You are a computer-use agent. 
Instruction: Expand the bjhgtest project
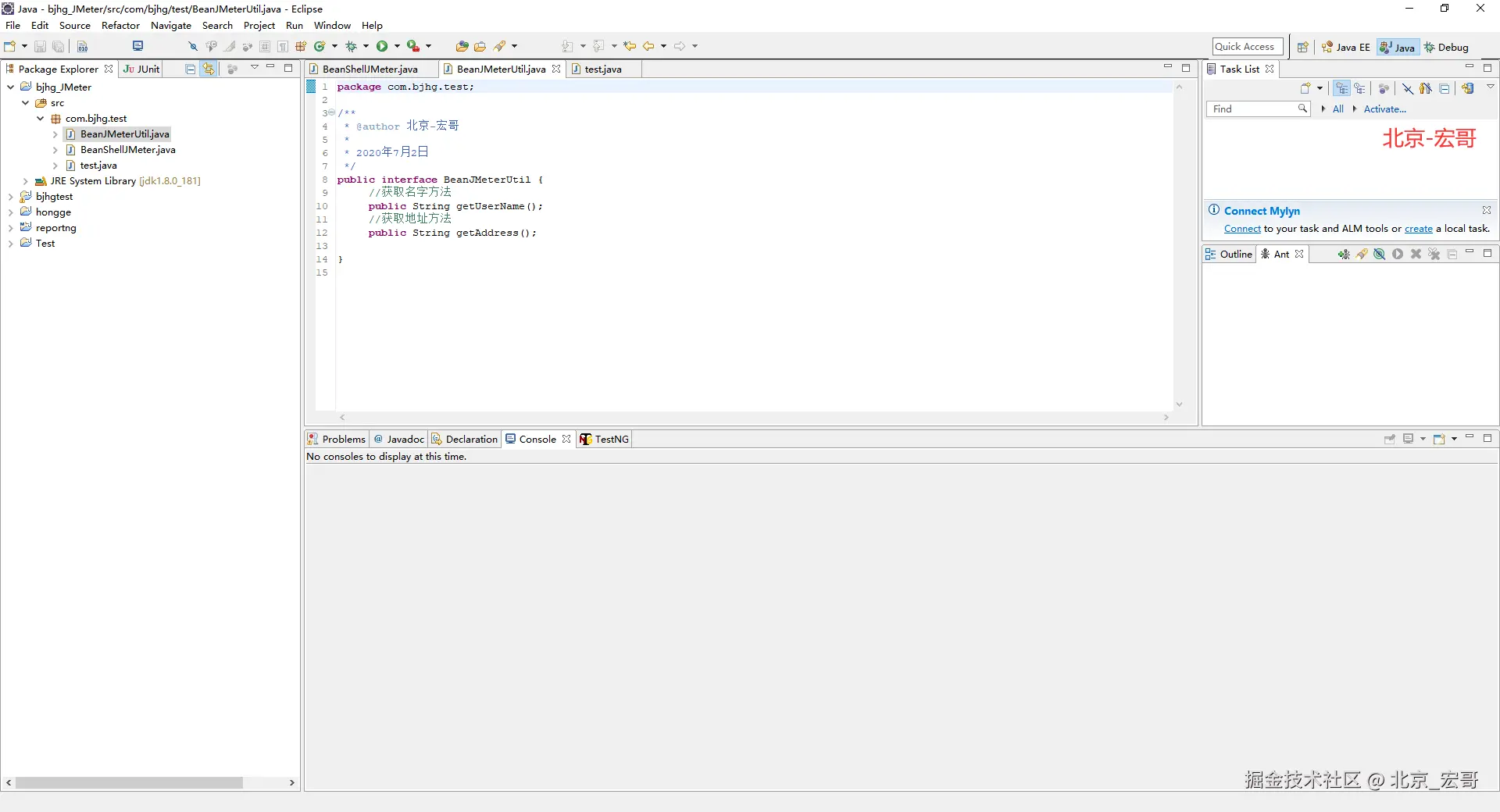coord(10,197)
